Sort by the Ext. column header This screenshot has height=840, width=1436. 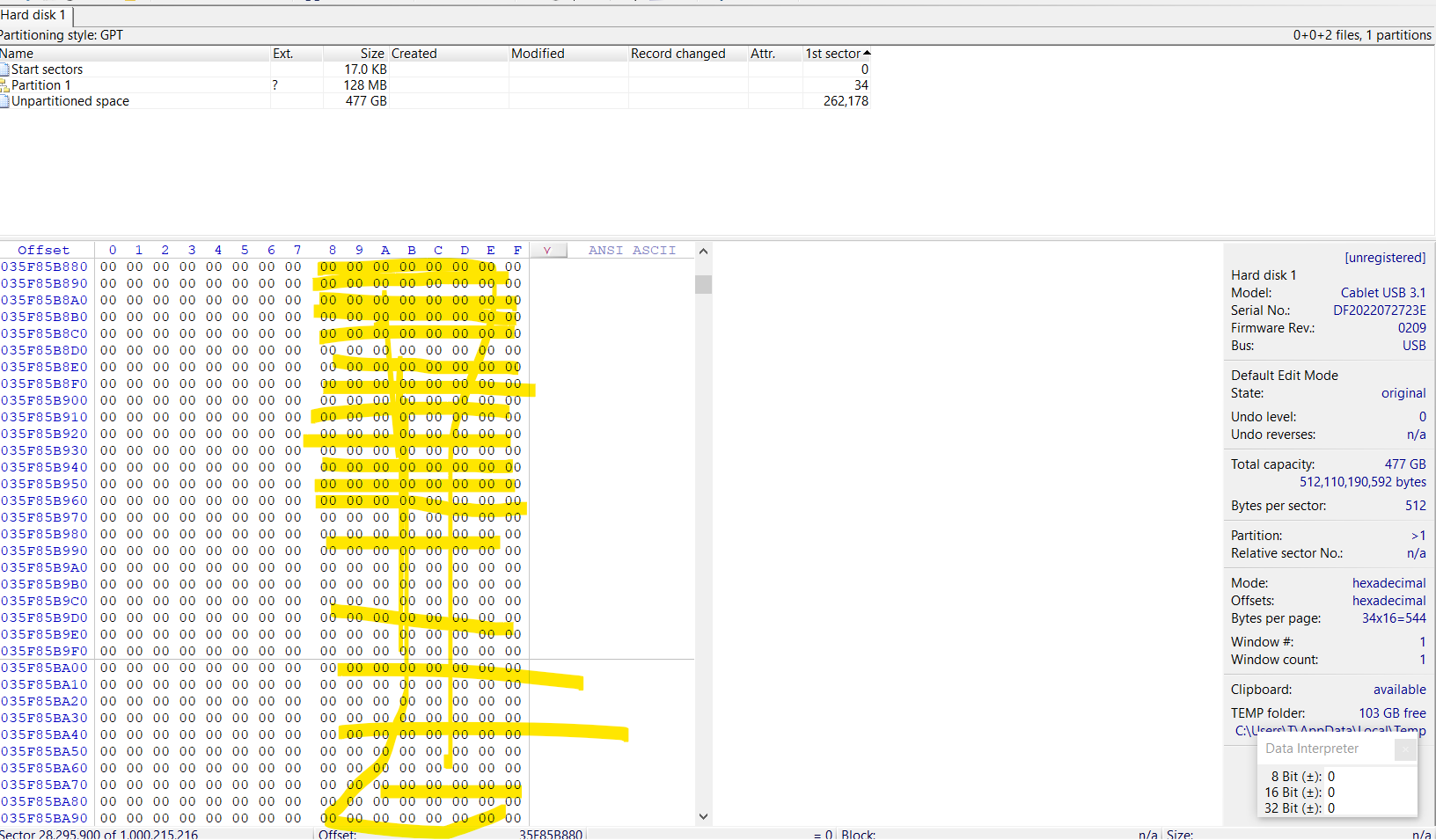(x=297, y=54)
